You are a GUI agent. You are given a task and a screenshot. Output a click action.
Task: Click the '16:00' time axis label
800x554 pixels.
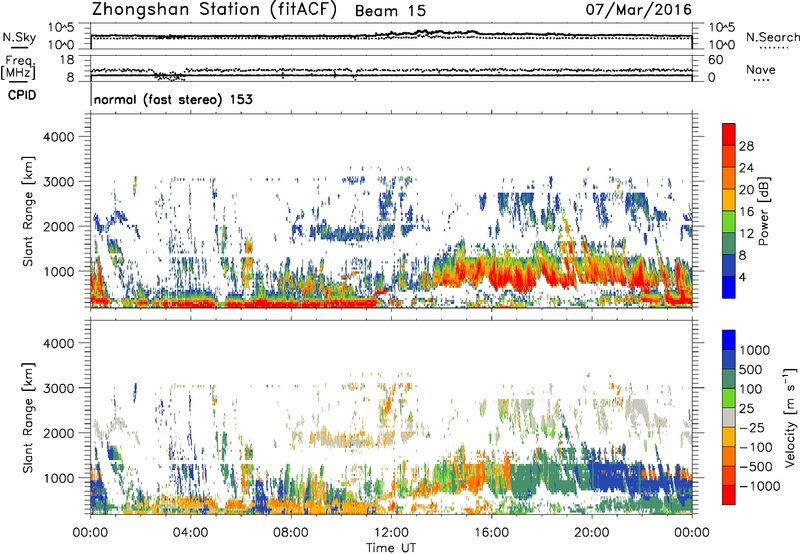491,533
